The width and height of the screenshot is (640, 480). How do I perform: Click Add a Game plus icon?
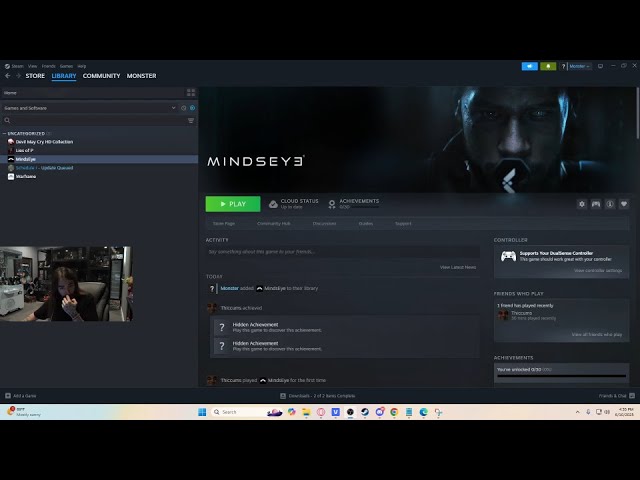tap(8, 396)
